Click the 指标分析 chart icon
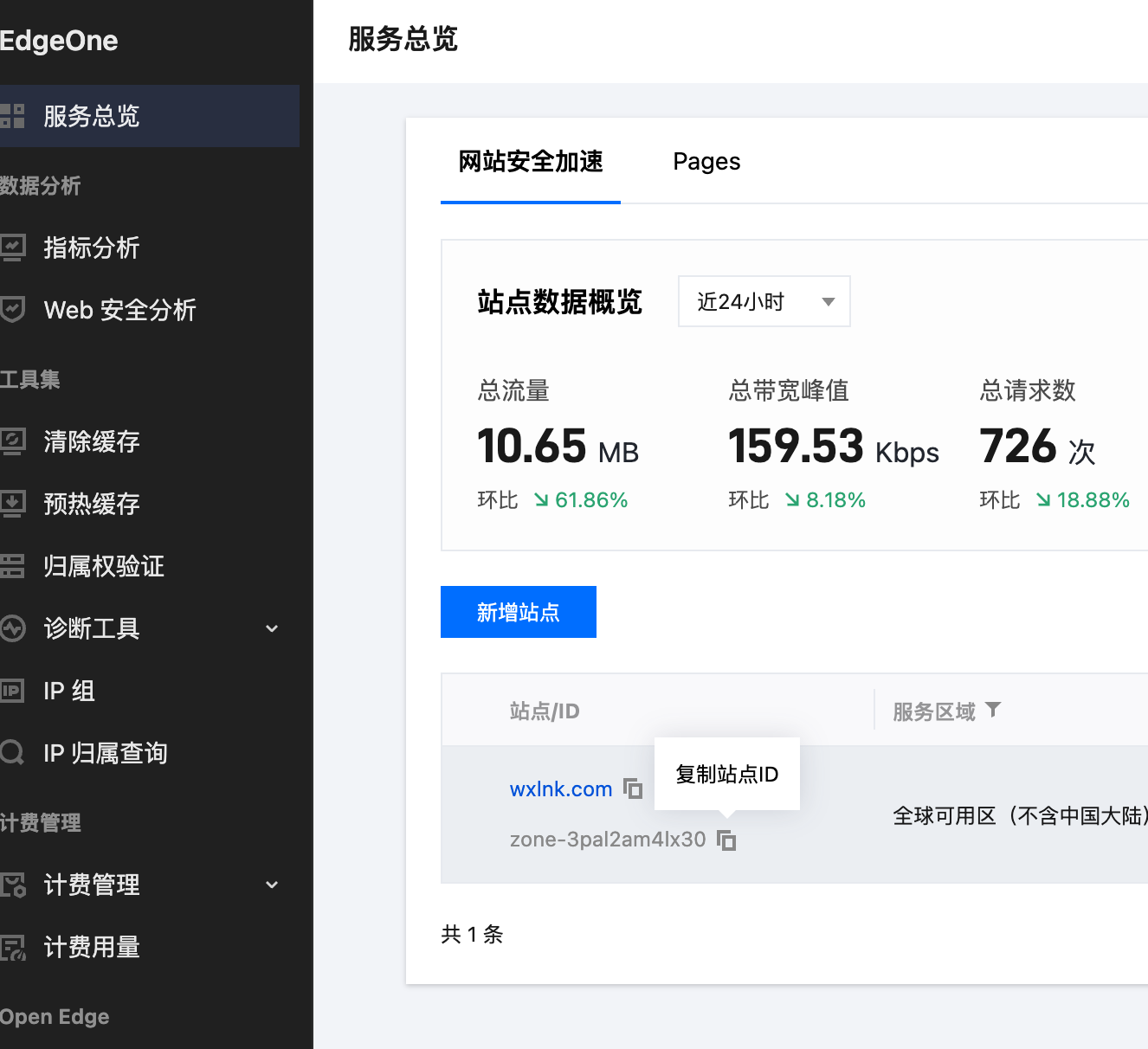 [x=12, y=248]
